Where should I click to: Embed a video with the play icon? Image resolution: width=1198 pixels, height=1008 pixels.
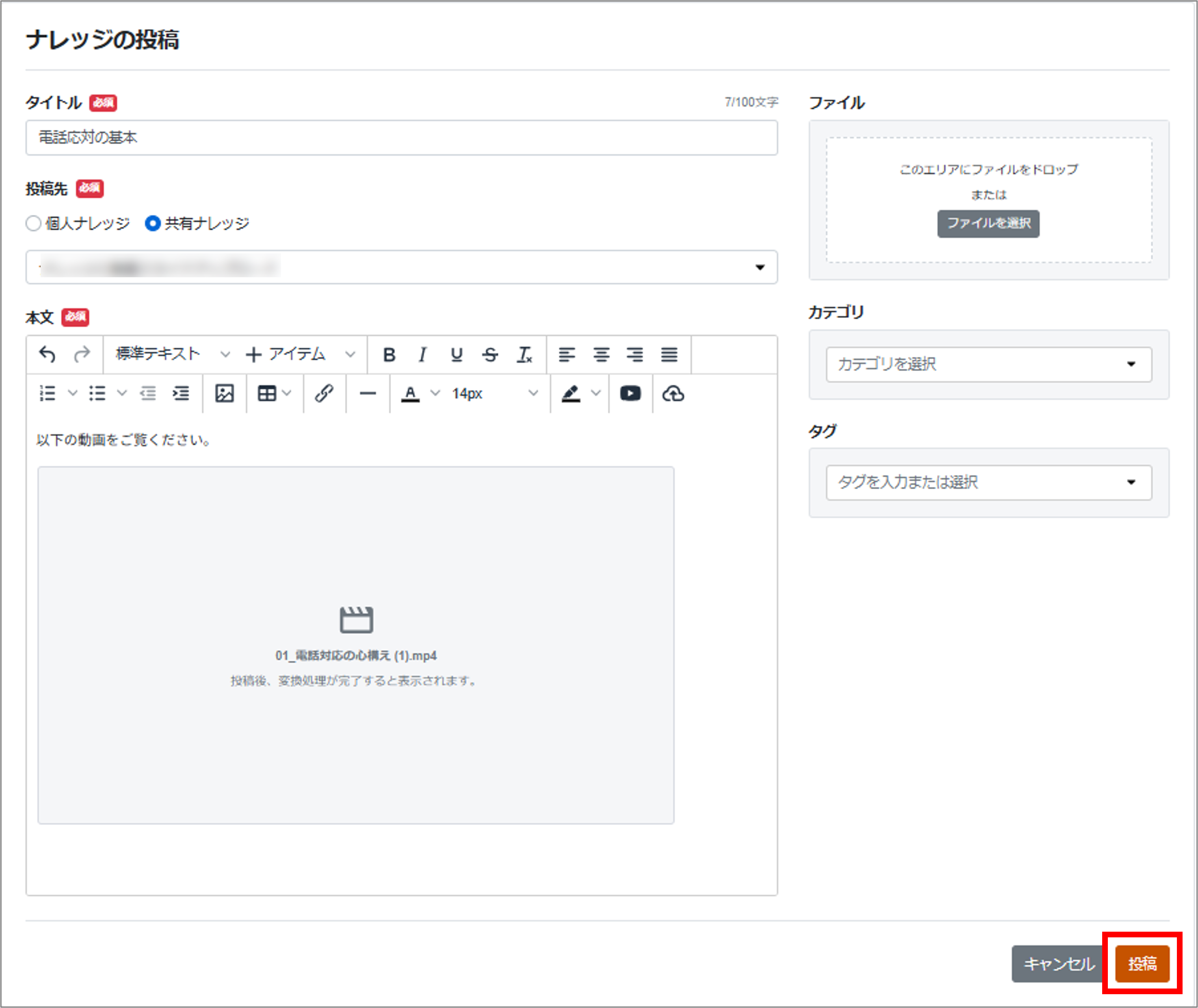coord(630,394)
